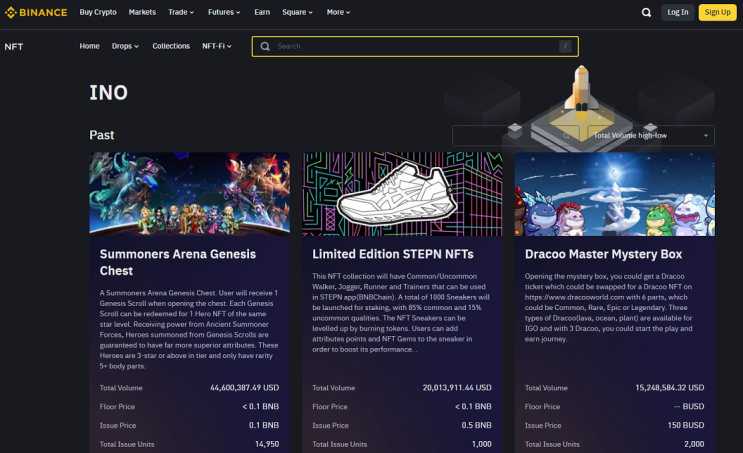Expand the Trade menu
Image resolution: width=743 pixels, height=453 pixels.
point(181,12)
